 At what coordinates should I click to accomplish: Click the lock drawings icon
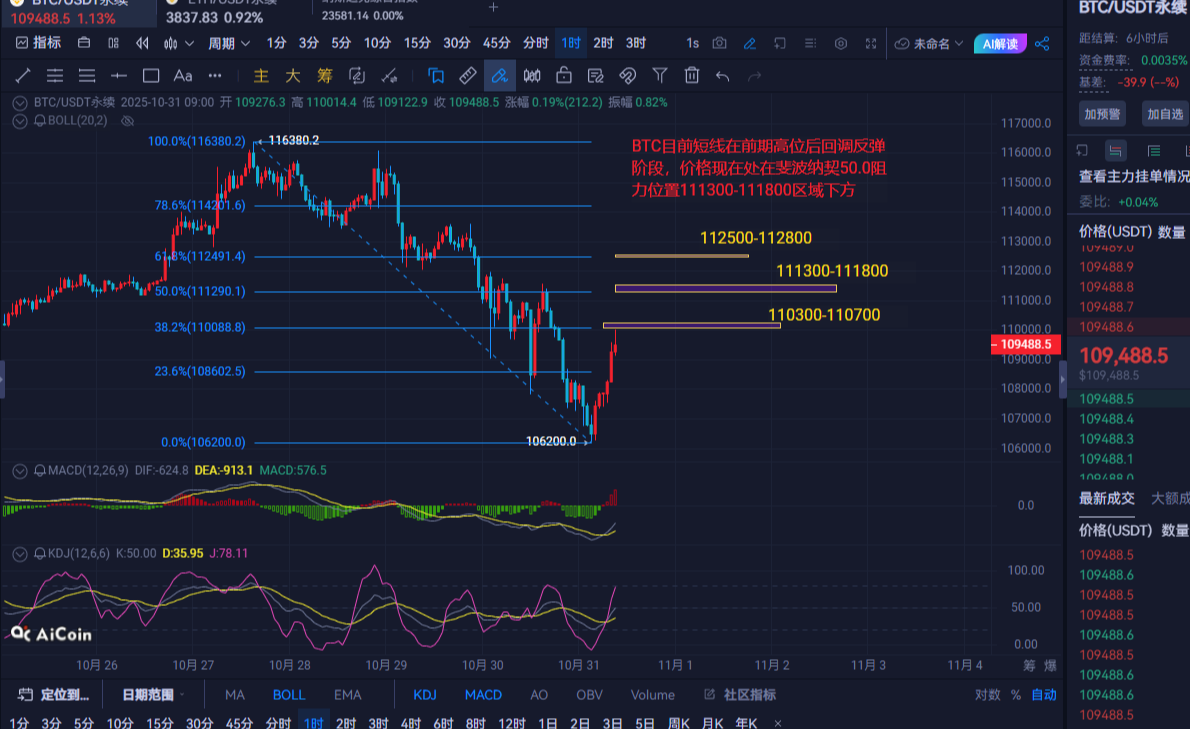pyautogui.click(x=563, y=75)
